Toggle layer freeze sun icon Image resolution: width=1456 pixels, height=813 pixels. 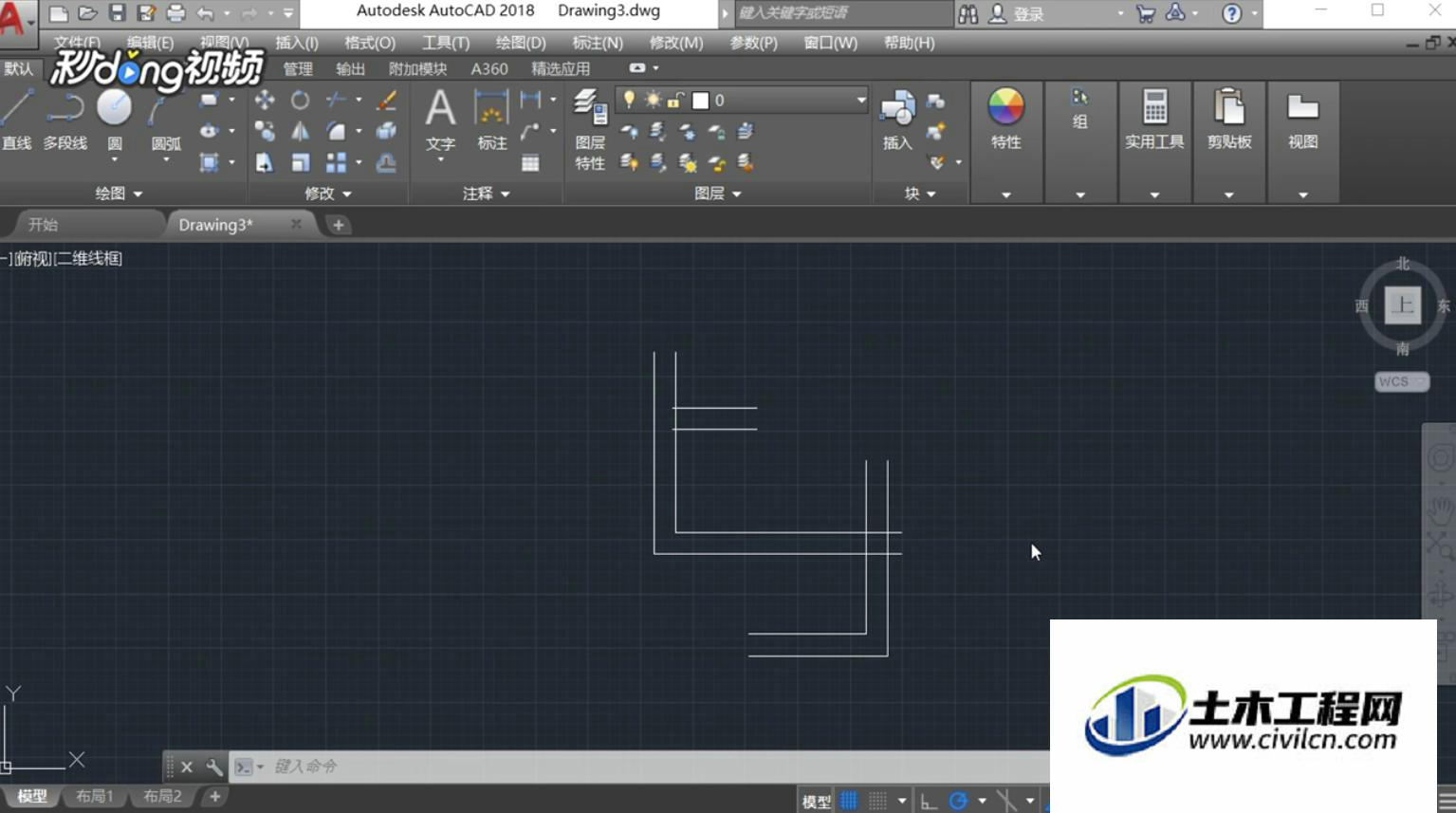(x=653, y=100)
